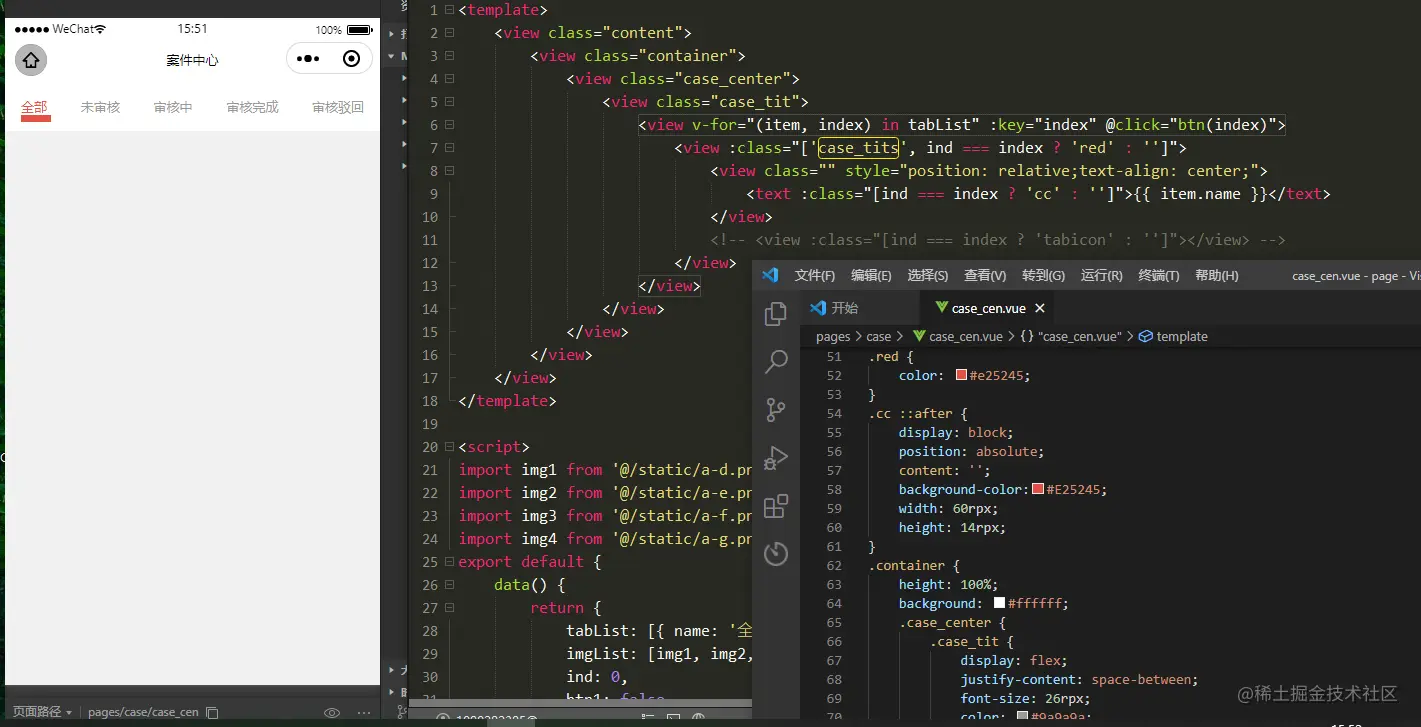Select the 全部 tab in the simulator
The image size is (1421, 727).
[x=35, y=107]
